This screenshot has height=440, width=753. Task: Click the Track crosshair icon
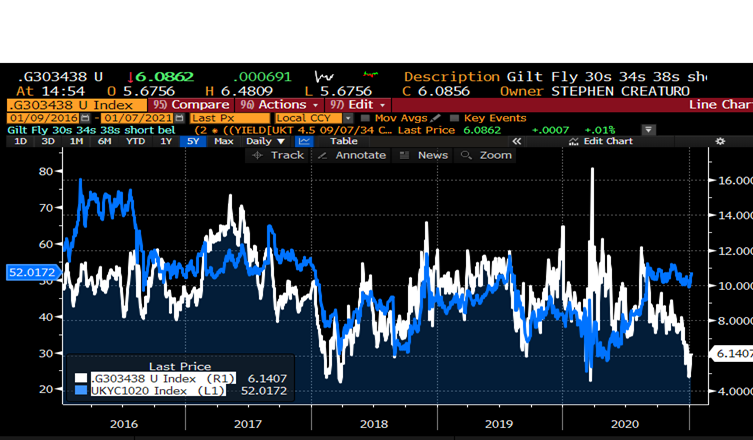coord(257,155)
